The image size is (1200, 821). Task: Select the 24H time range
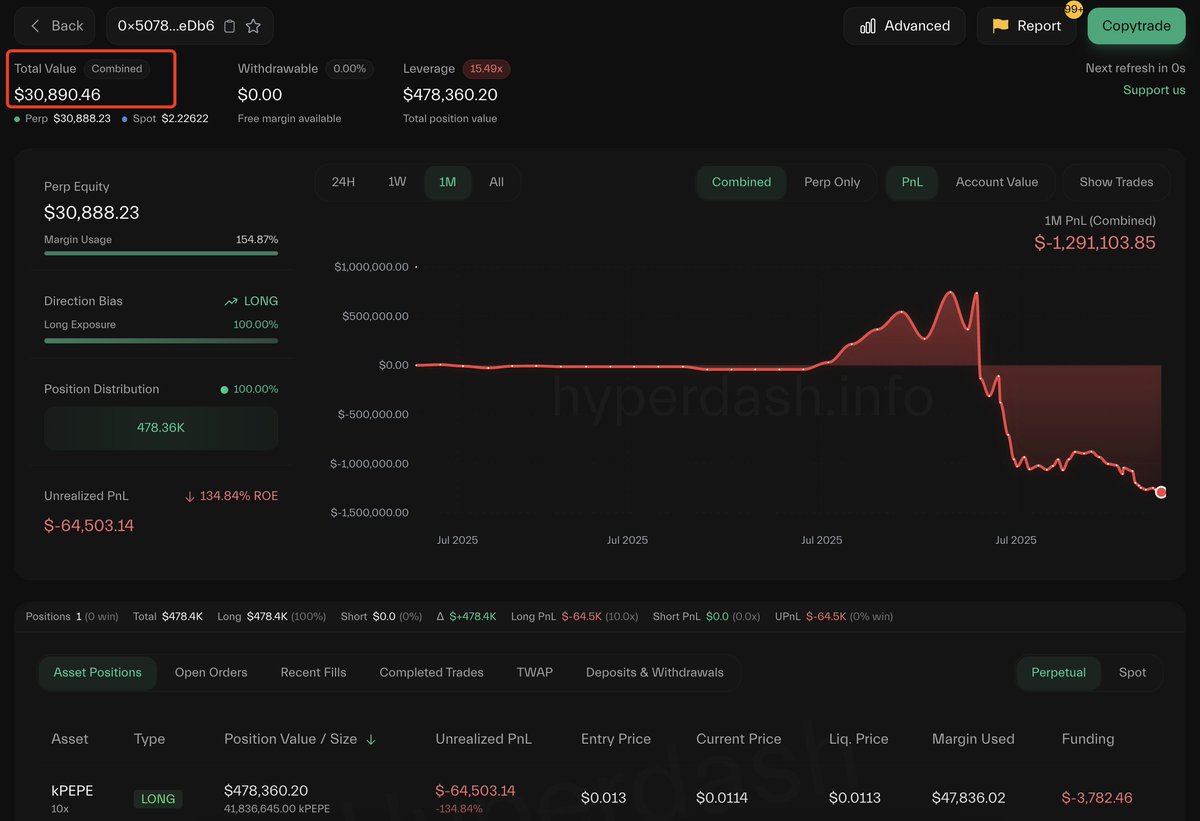pos(343,182)
